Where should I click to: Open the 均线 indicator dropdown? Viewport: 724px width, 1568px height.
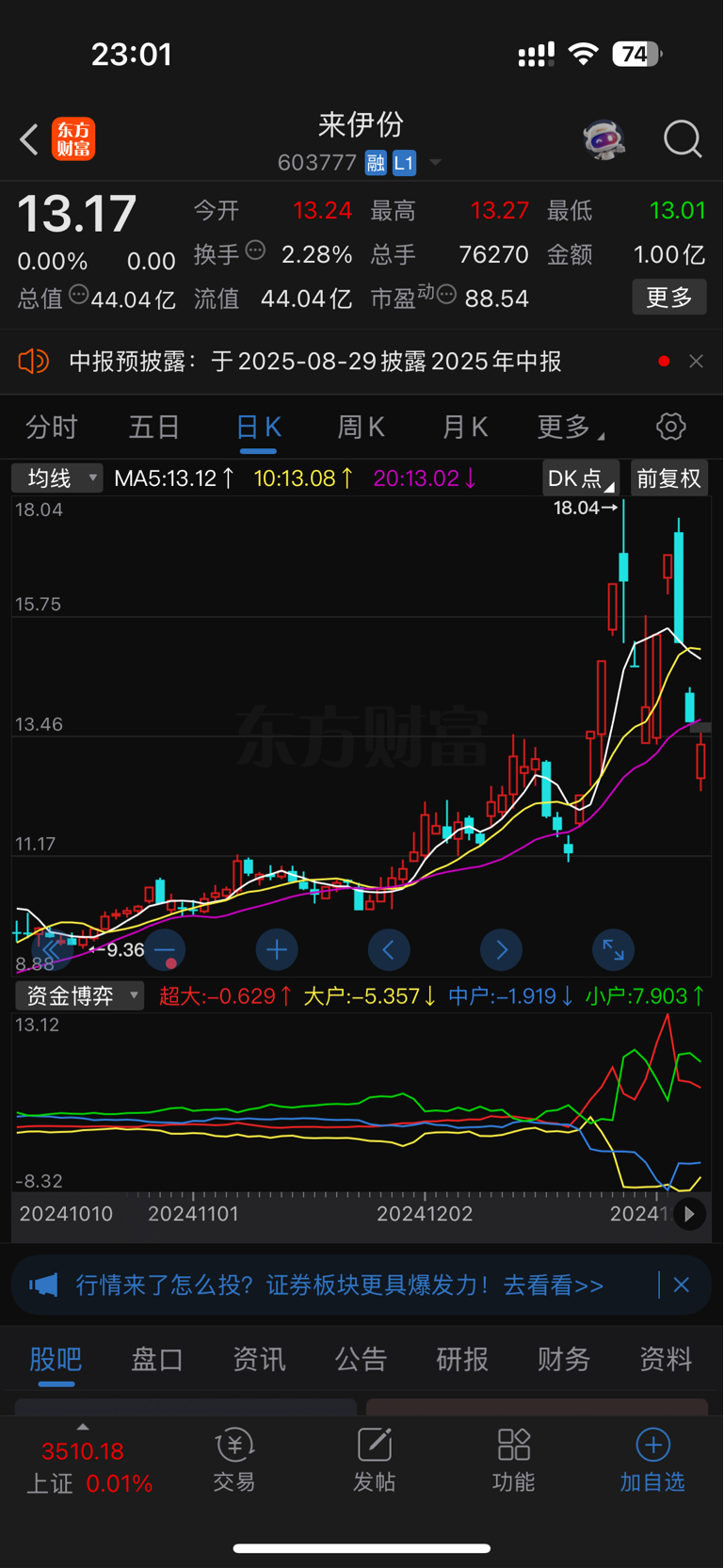56,478
